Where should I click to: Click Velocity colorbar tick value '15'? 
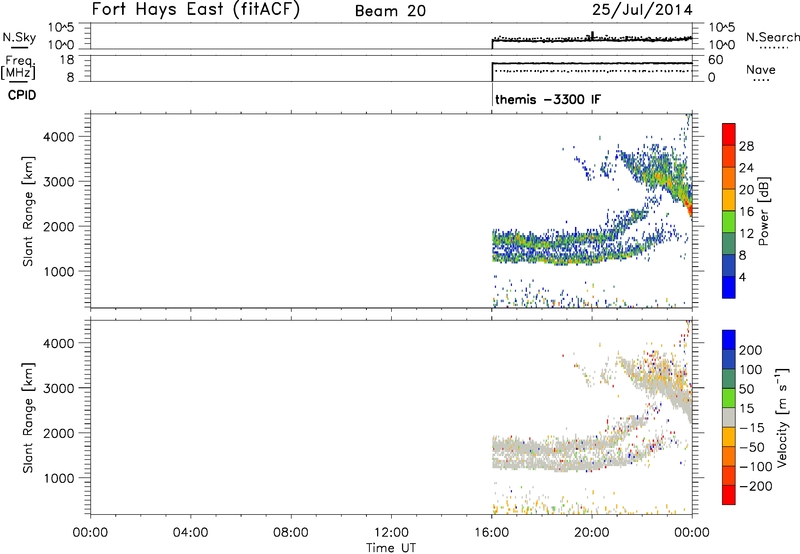click(746, 408)
